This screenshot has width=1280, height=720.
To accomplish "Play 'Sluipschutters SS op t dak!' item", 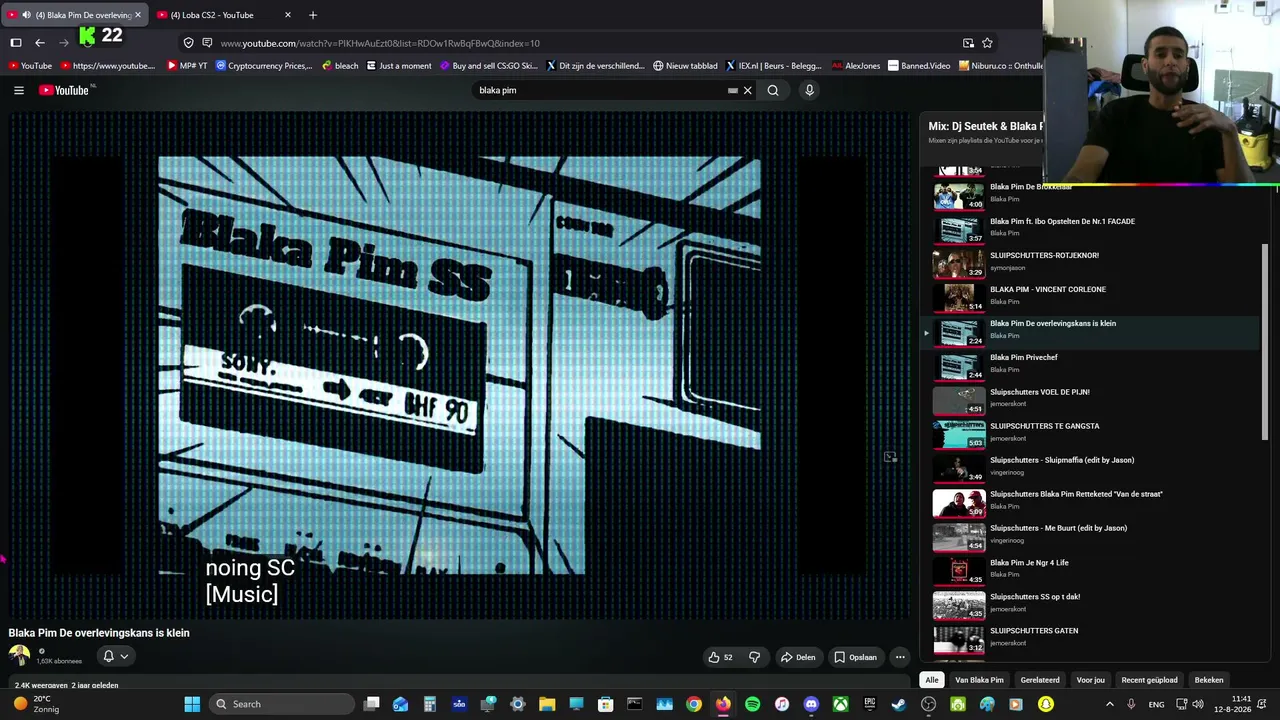I will [1090, 605].
